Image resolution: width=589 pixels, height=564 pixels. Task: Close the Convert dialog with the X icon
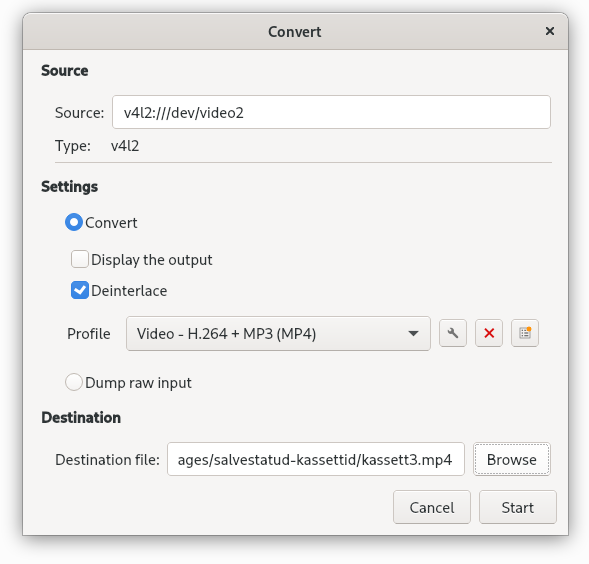point(550,31)
